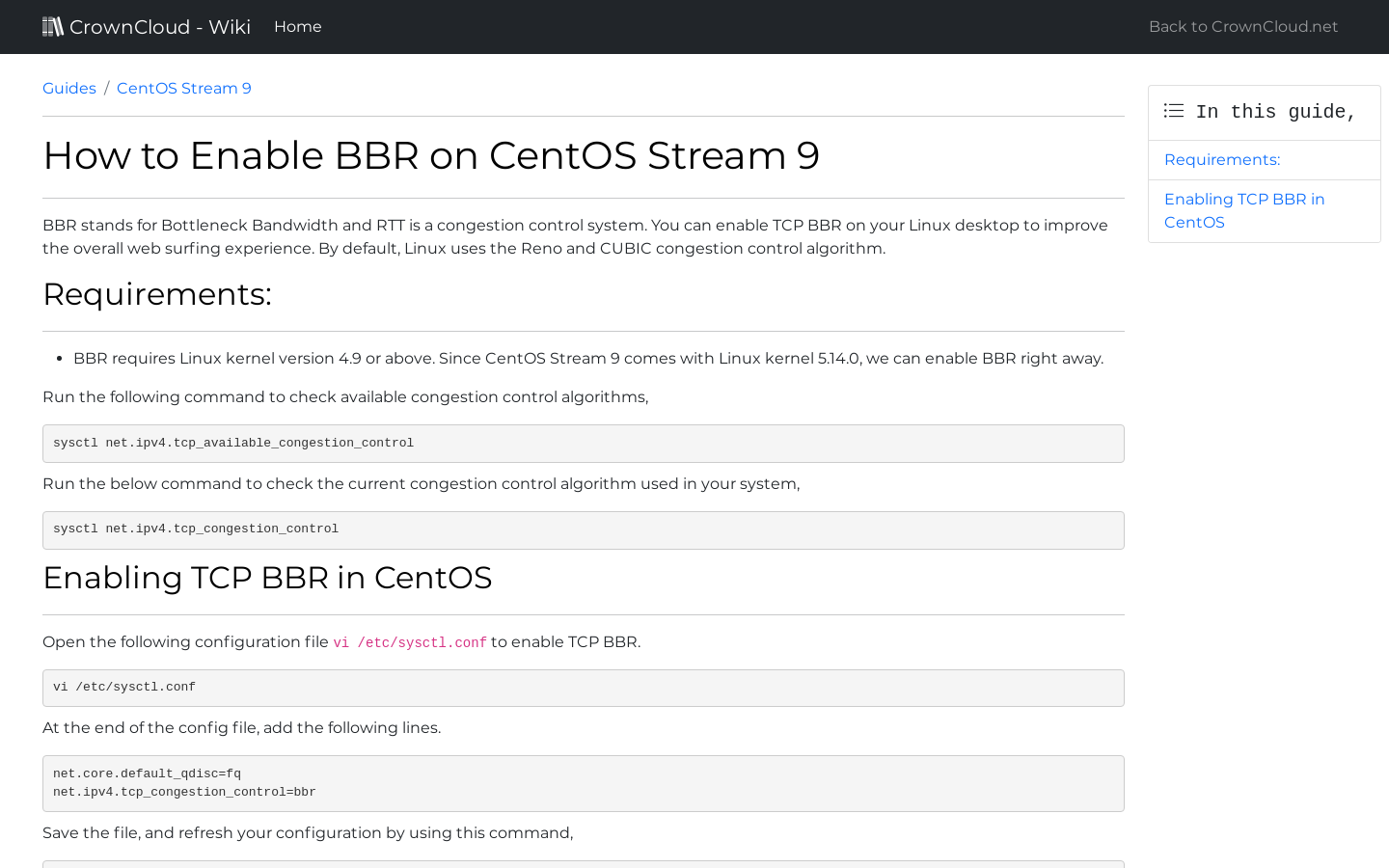Click the CrownCloud logo icon
1389x868 pixels.
coord(53,25)
